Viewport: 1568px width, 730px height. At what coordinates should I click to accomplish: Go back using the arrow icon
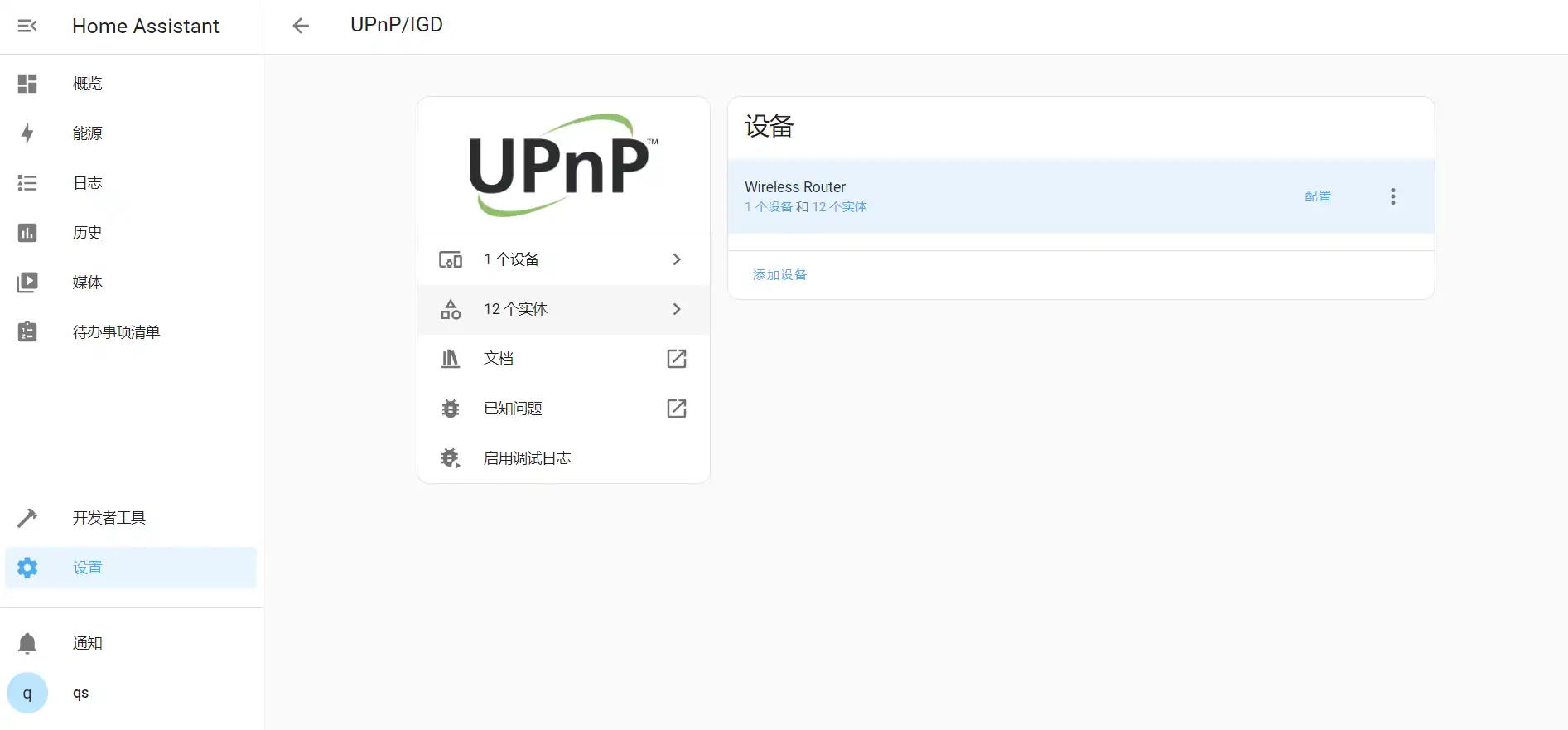[x=301, y=26]
